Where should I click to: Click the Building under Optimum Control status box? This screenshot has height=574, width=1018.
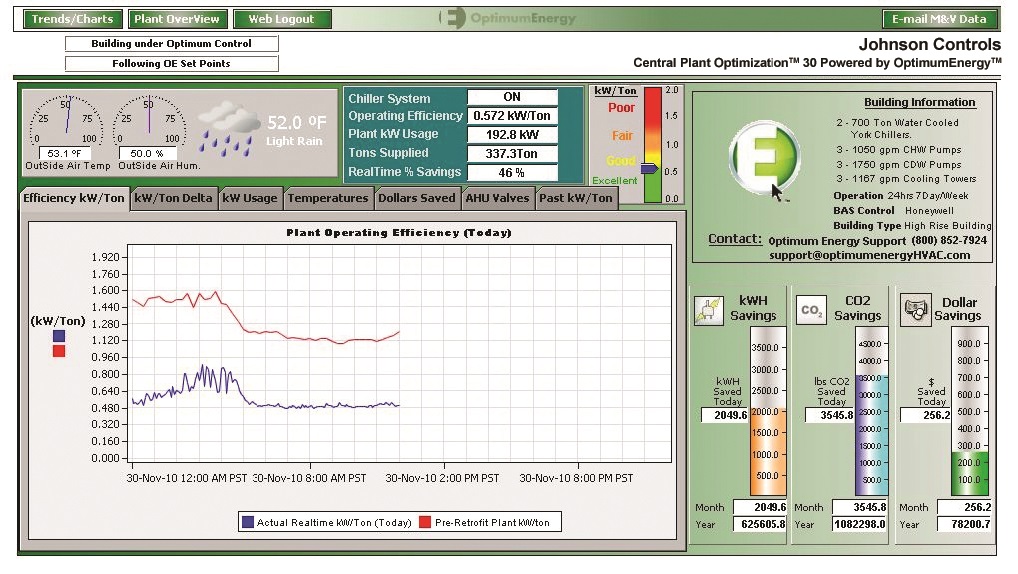tap(171, 44)
